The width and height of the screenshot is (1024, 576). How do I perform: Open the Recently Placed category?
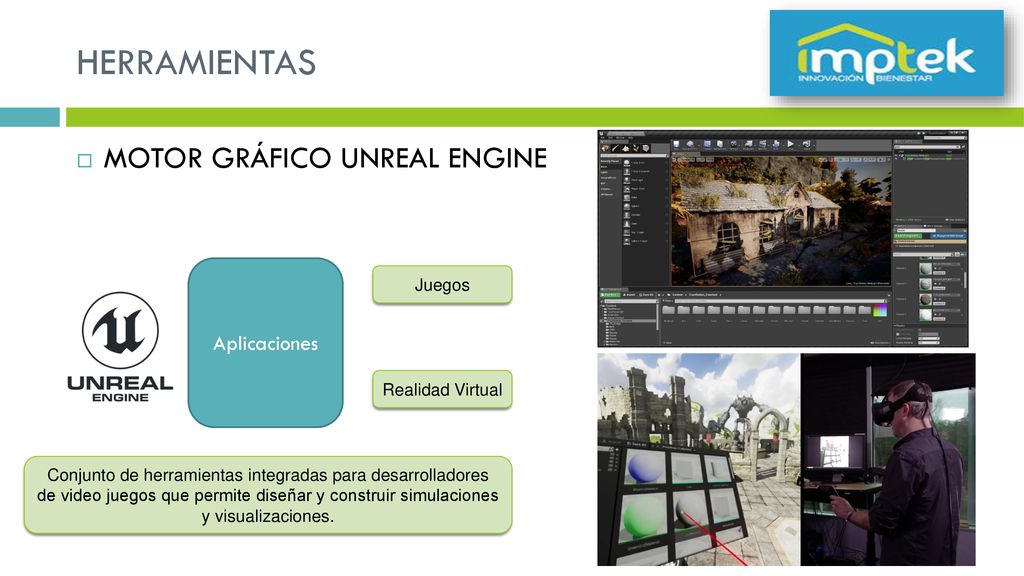609,161
